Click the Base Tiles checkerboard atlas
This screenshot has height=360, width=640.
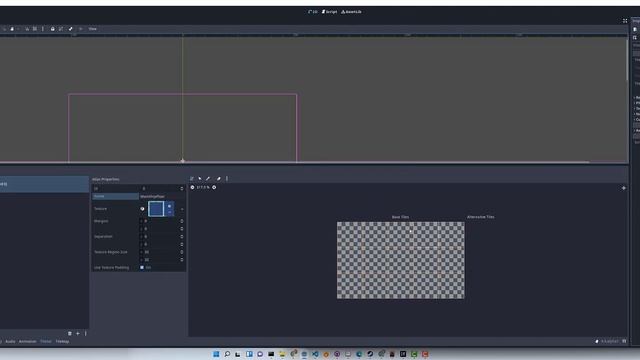[400, 260]
